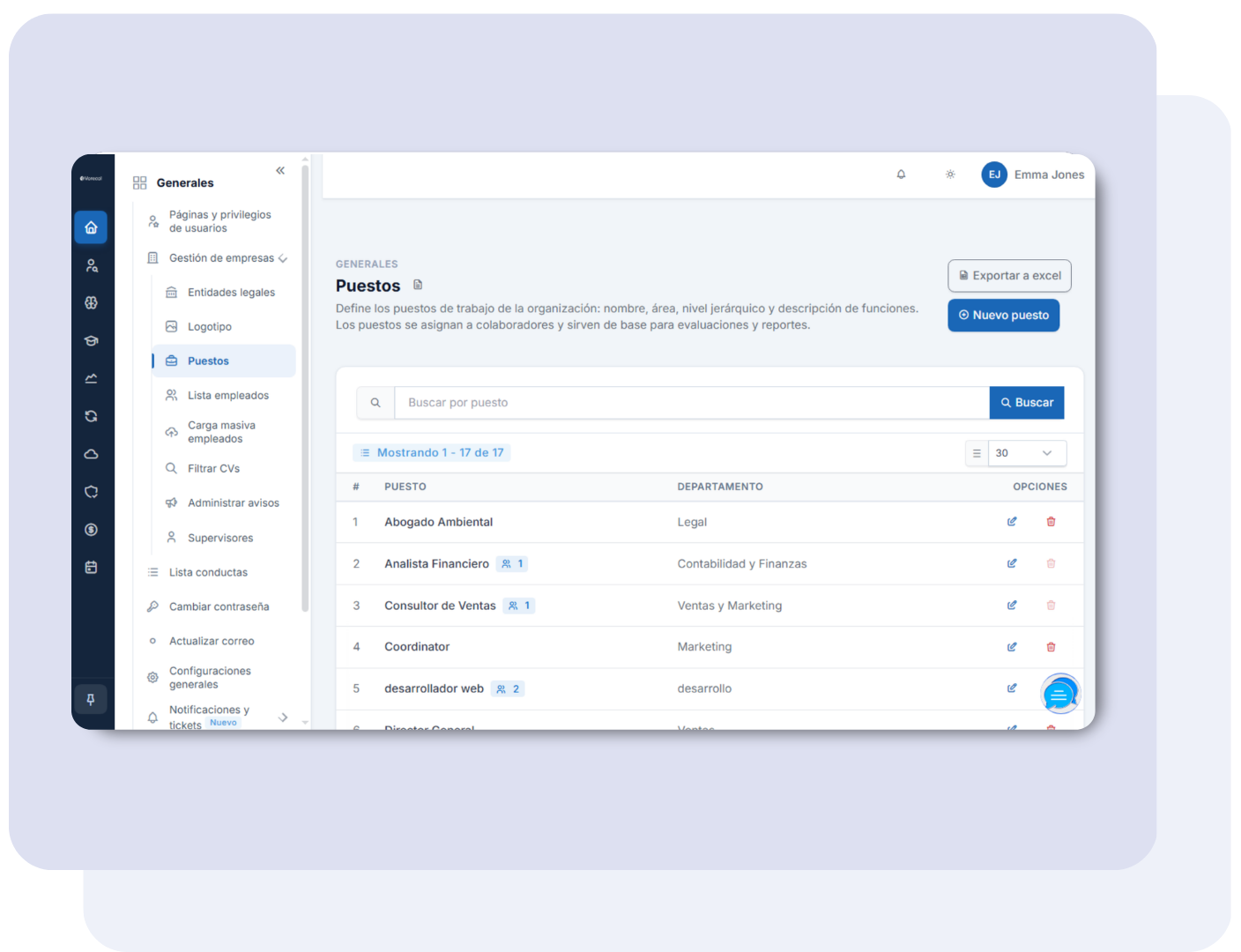Click Exportar a excel button
This screenshot has width=1241, height=952.
1009,276
